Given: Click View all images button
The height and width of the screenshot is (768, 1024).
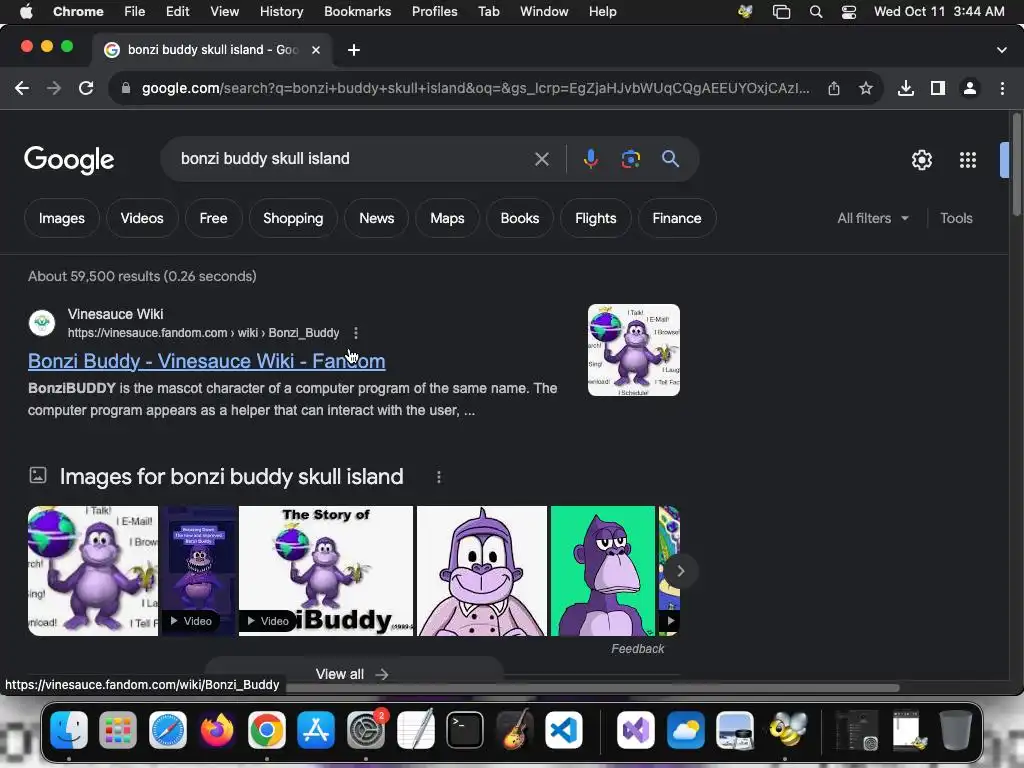Looking at the screenshot, I should [x=353, y=674].
